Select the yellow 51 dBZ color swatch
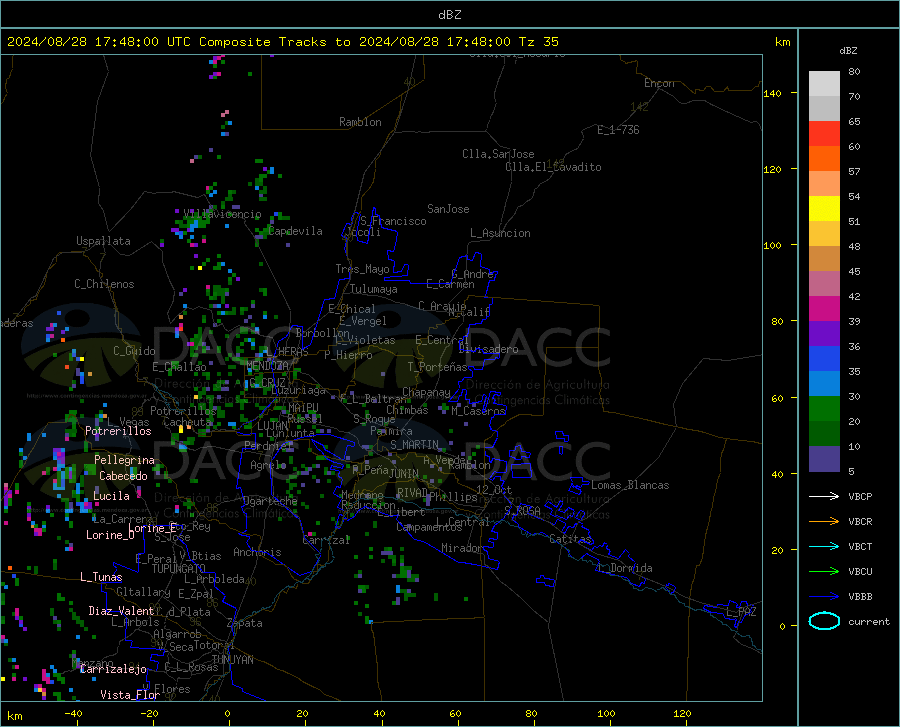 click(824, 209)
